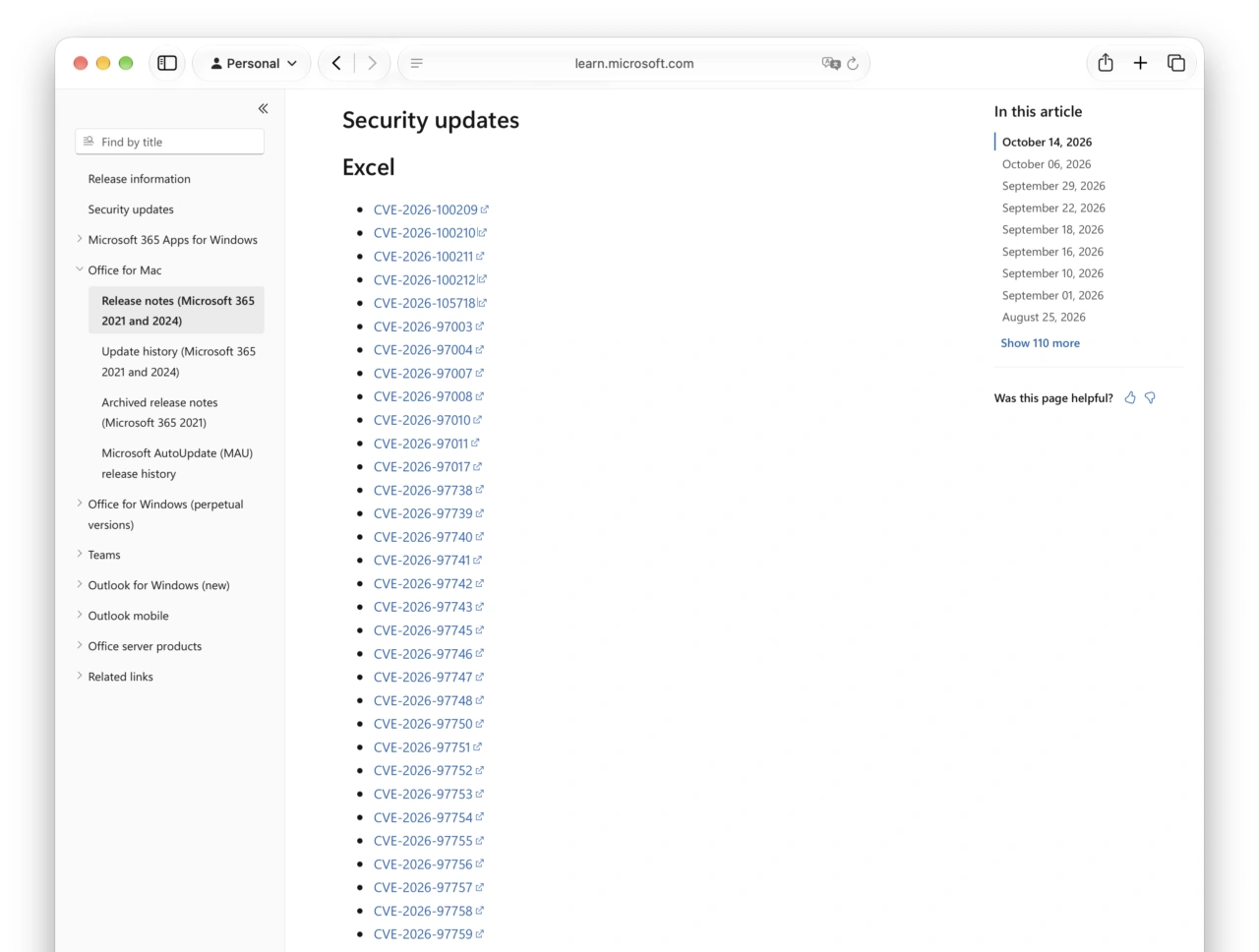Show 110 more article entries
The width and height of the screenshot is (1259, 952).
1041,343
